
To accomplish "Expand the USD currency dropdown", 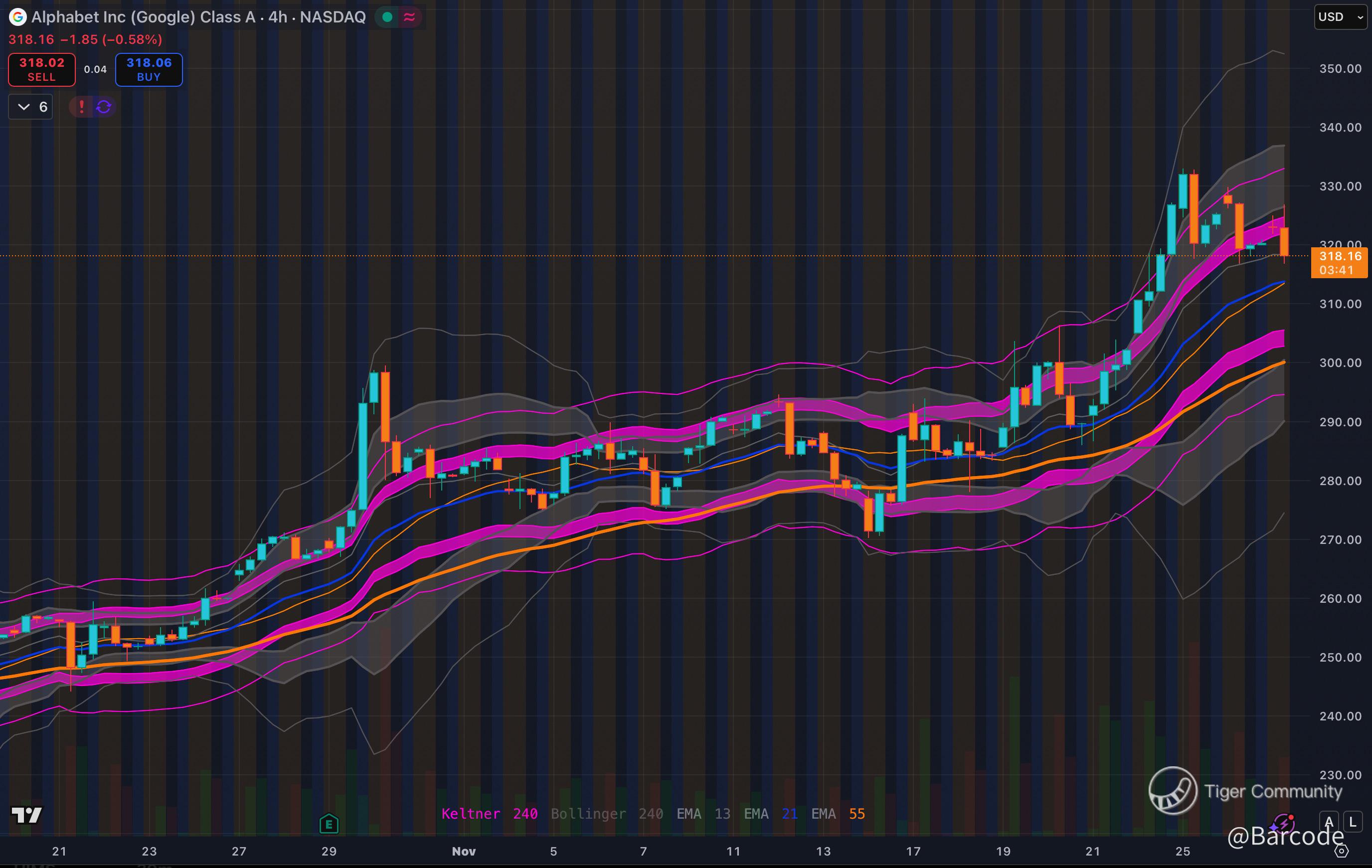I will (1340, 17).
